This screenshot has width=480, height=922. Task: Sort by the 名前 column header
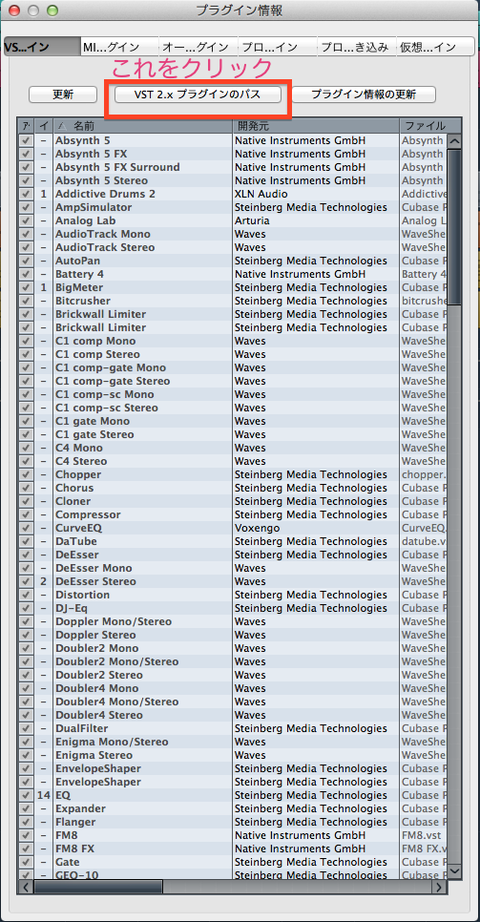pyautogui.click(x=143, y=126)
